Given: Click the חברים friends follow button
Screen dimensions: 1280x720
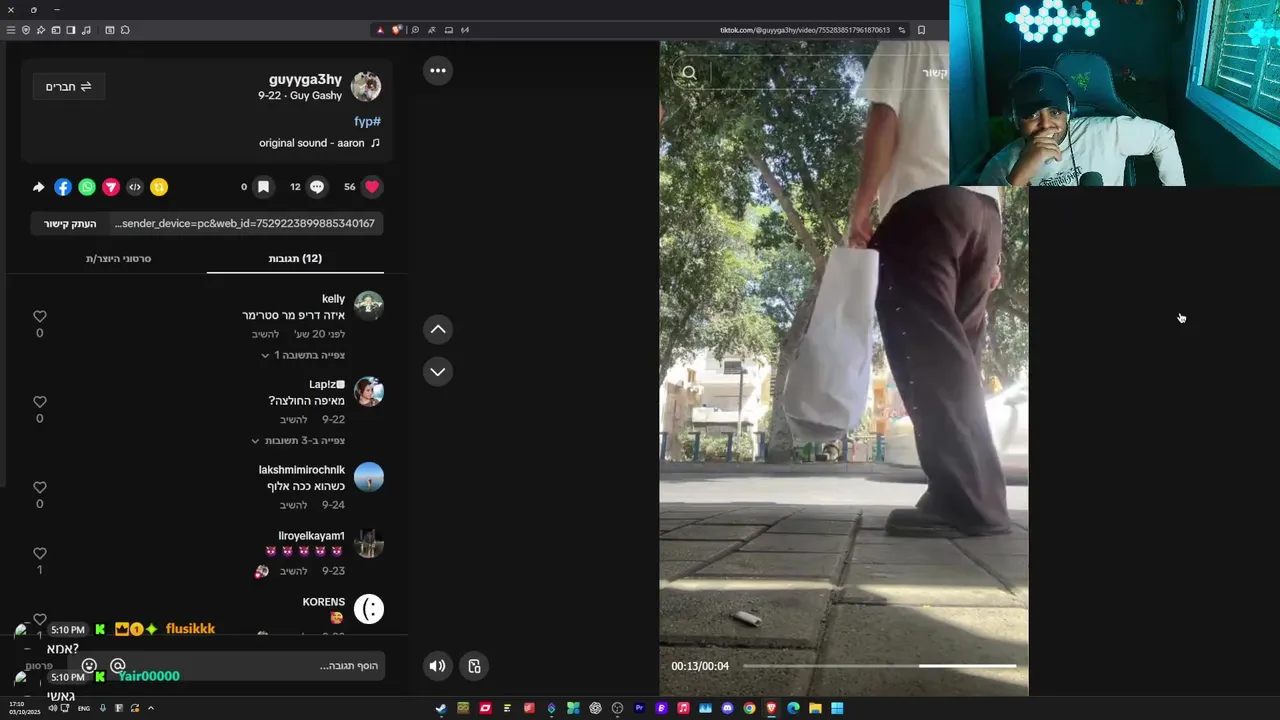Looking at the screenshot, I should (x=68, y=87).
